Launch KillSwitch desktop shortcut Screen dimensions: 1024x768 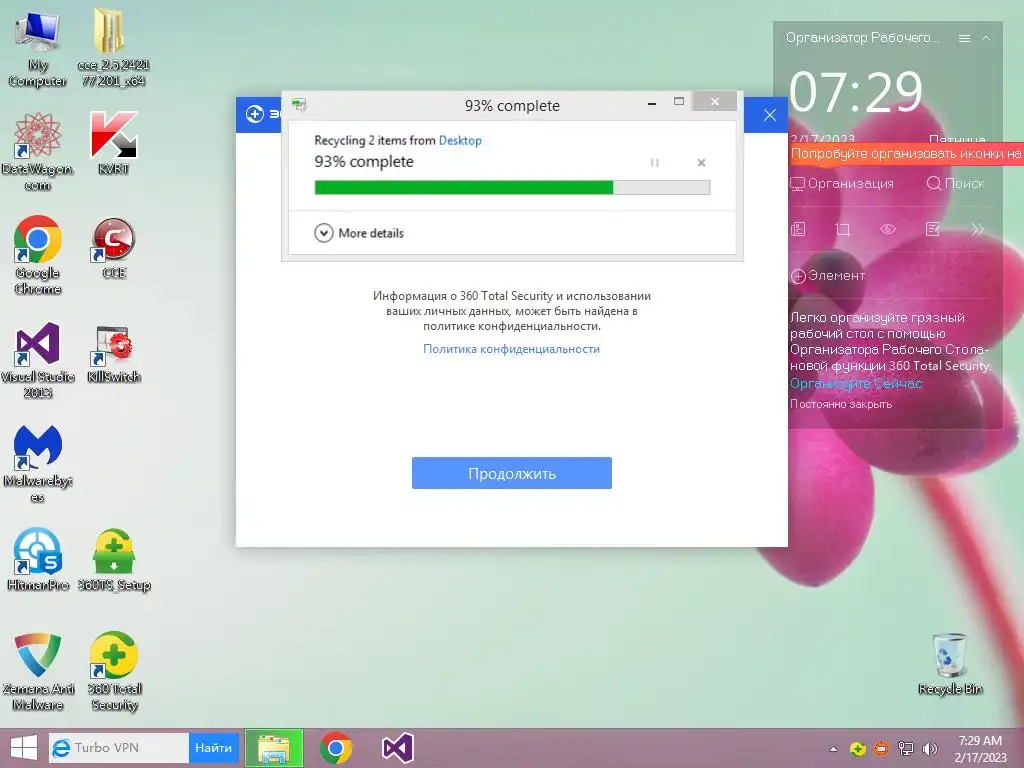tap(114, 353)
